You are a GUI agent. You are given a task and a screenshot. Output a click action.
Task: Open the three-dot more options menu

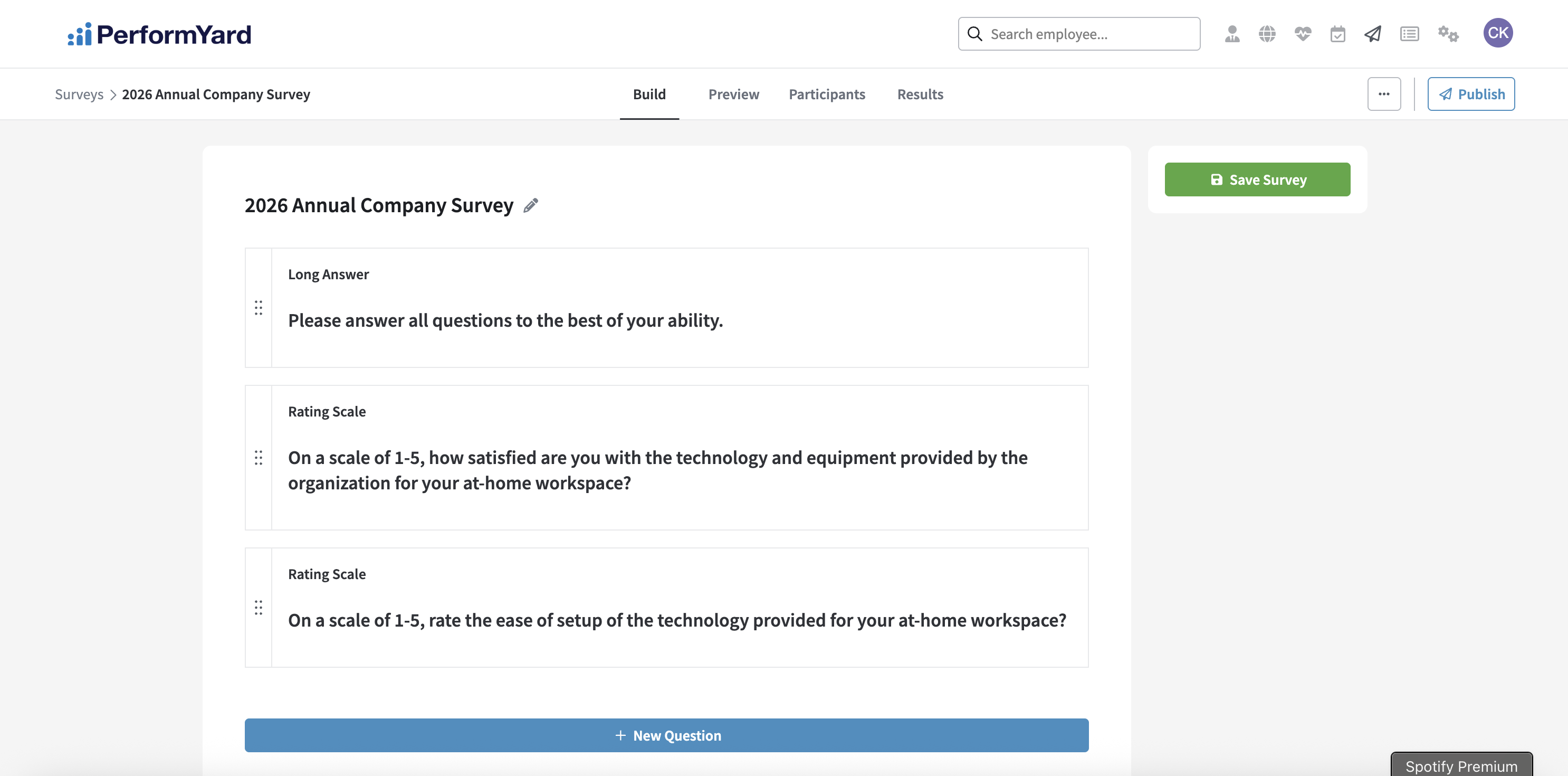pos(1383,94)
